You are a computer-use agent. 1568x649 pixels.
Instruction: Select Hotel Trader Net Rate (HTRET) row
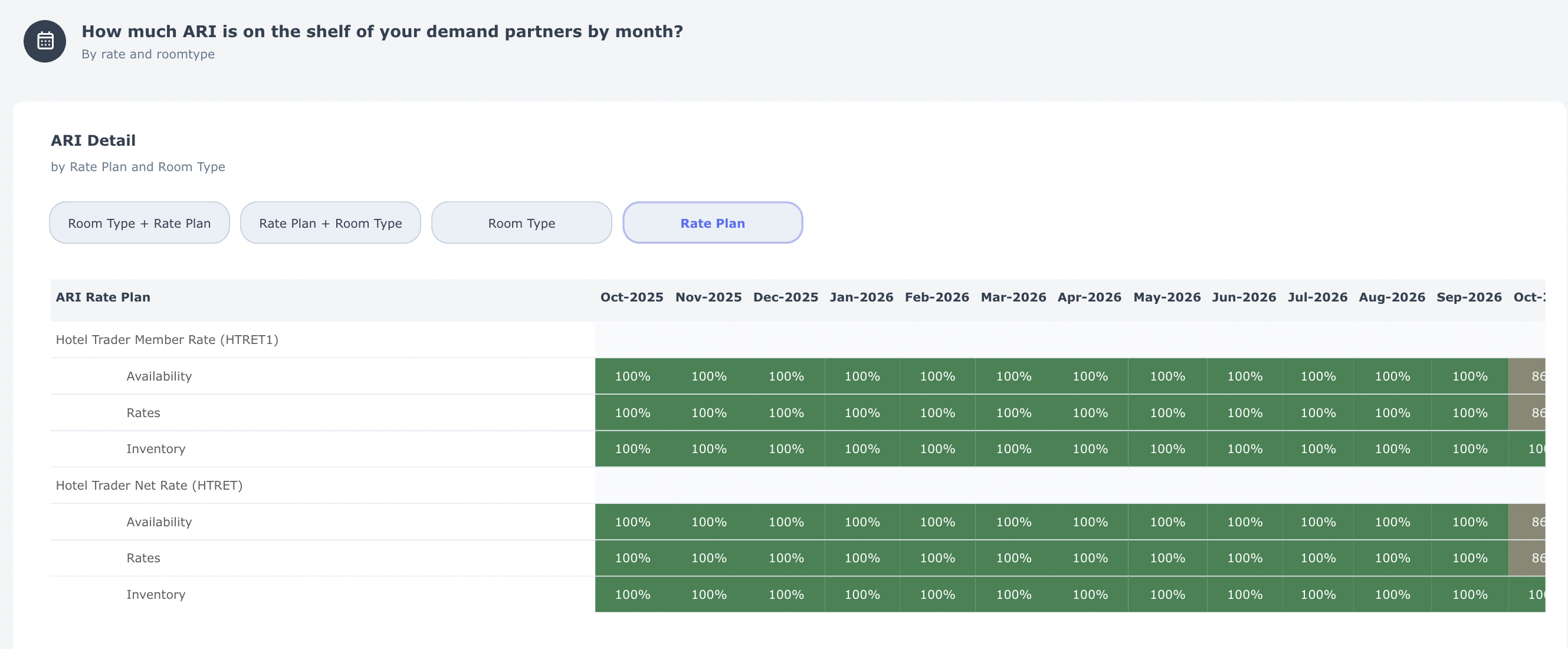(149, 485)
